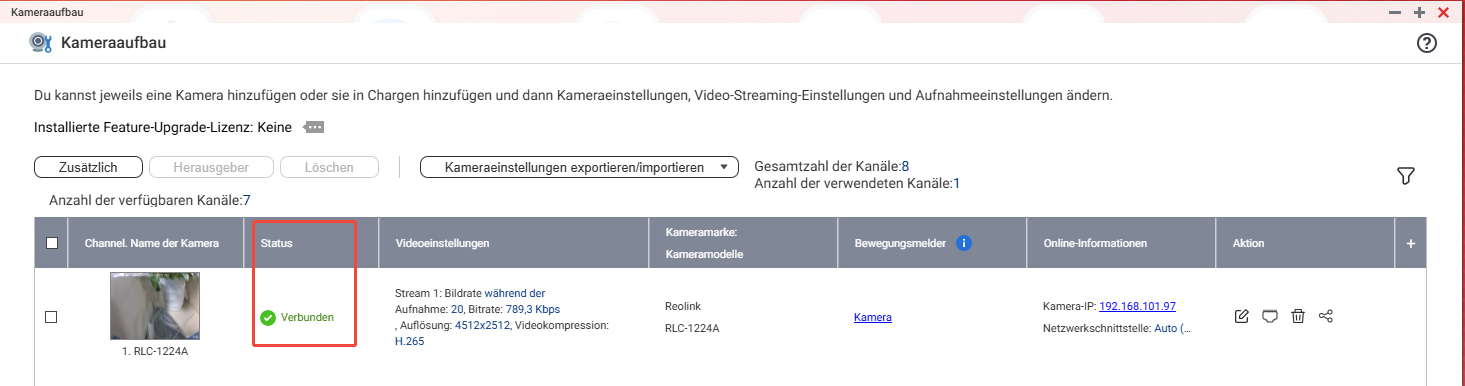Tick the select-all checkbox in table header
1465x386 pixels.
(52, 243)
